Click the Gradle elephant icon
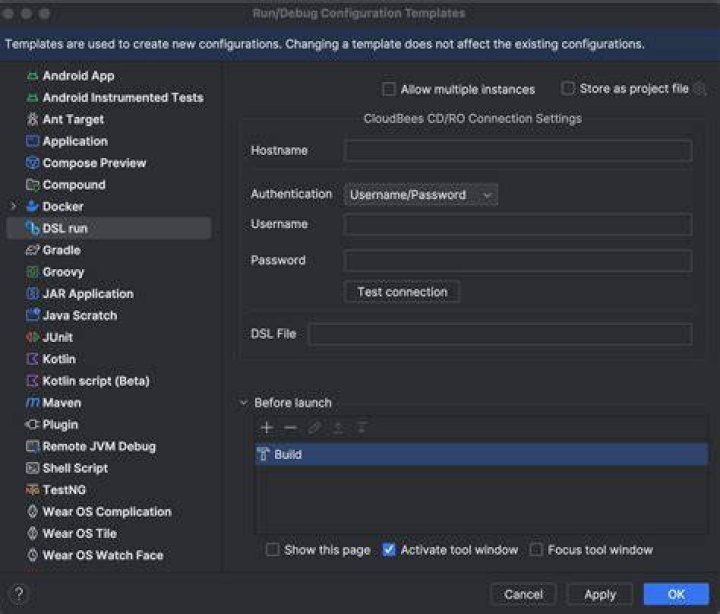This screenshot has width=720, height=614. point(32,250)
